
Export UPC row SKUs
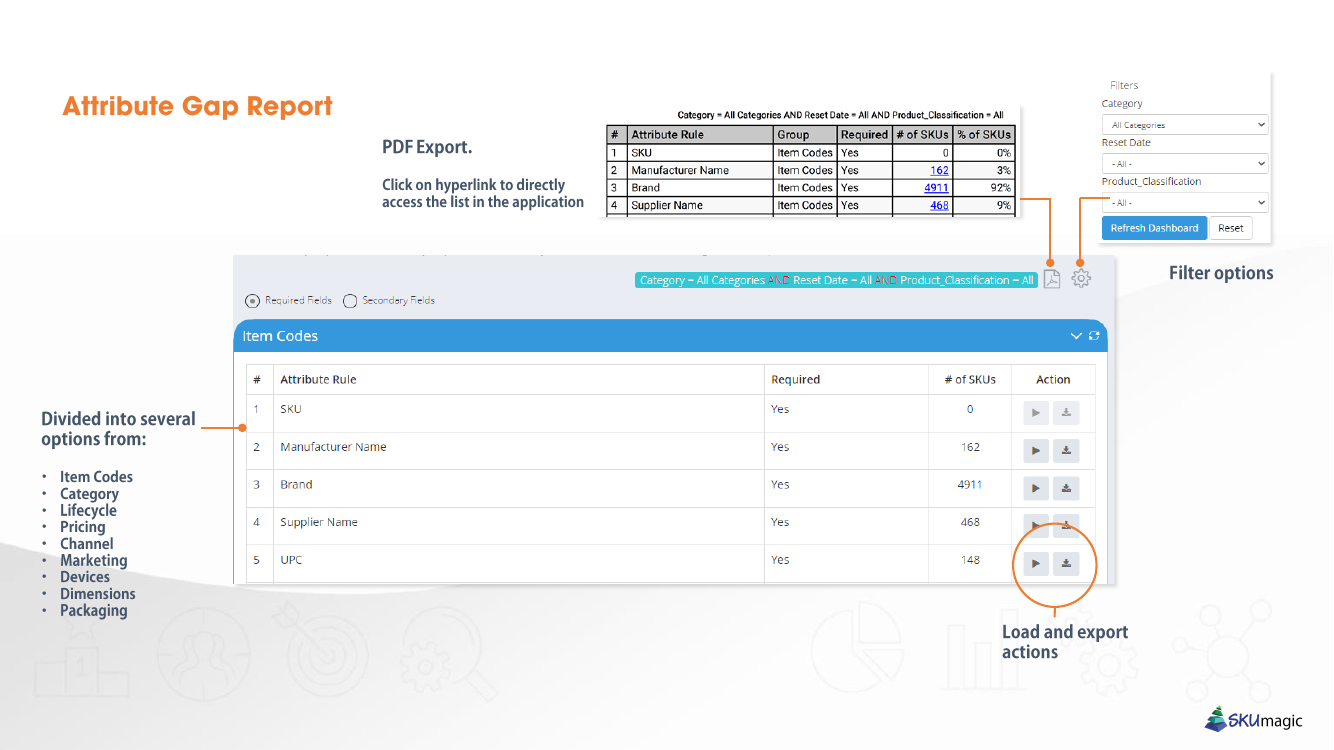(x=1066, y=564)
